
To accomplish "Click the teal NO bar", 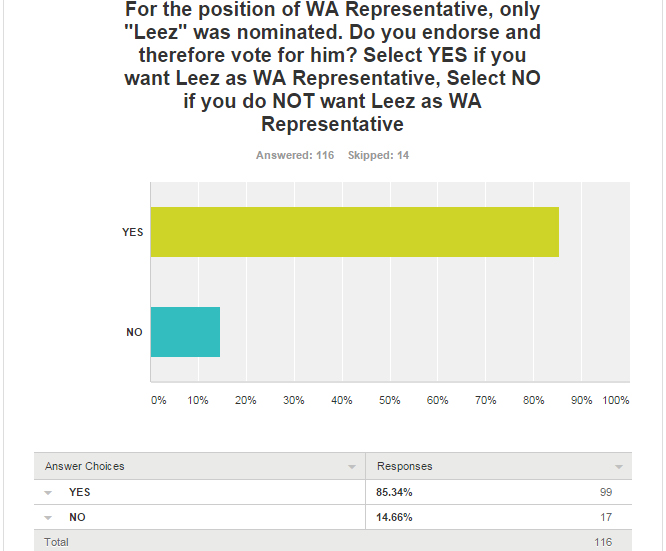I will [x=185, y=332].
